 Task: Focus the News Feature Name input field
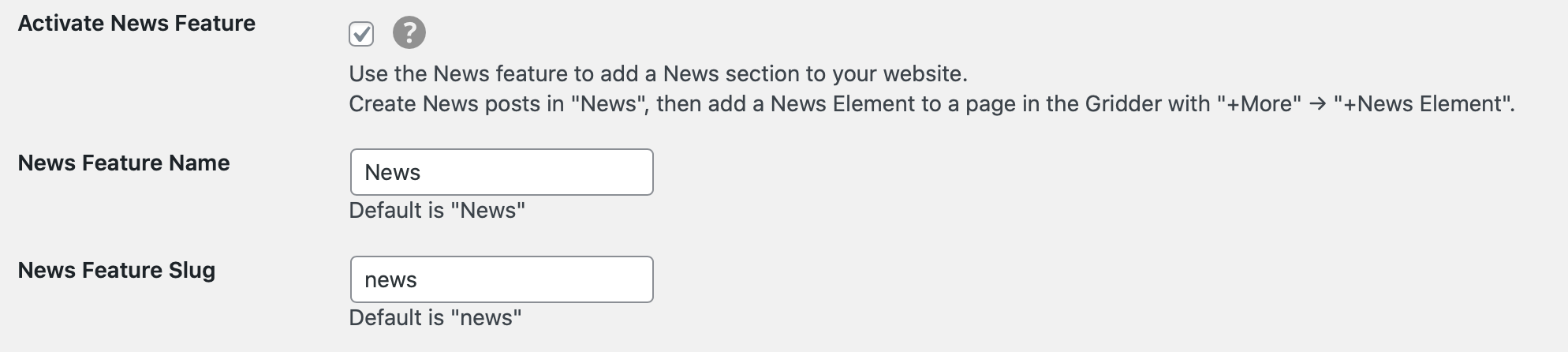502,172
